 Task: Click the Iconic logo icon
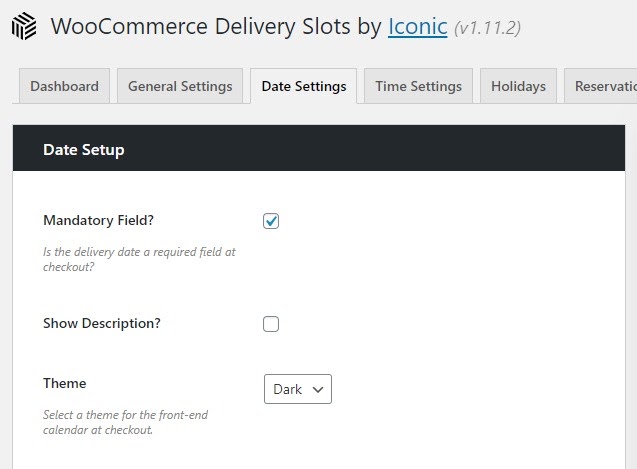point(24,26)
